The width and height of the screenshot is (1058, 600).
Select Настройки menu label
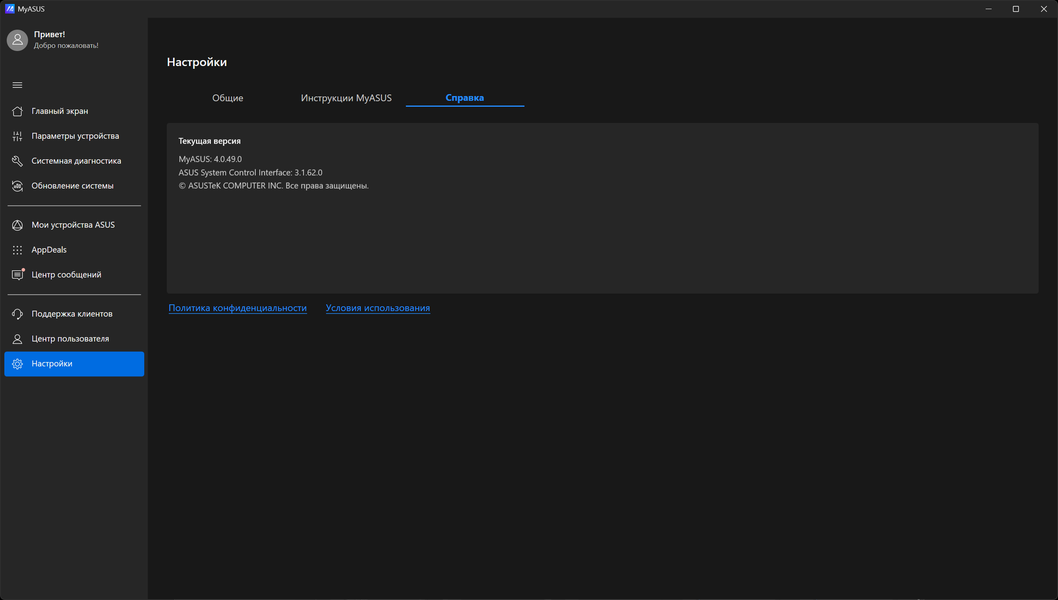click(x=51, y=364)
